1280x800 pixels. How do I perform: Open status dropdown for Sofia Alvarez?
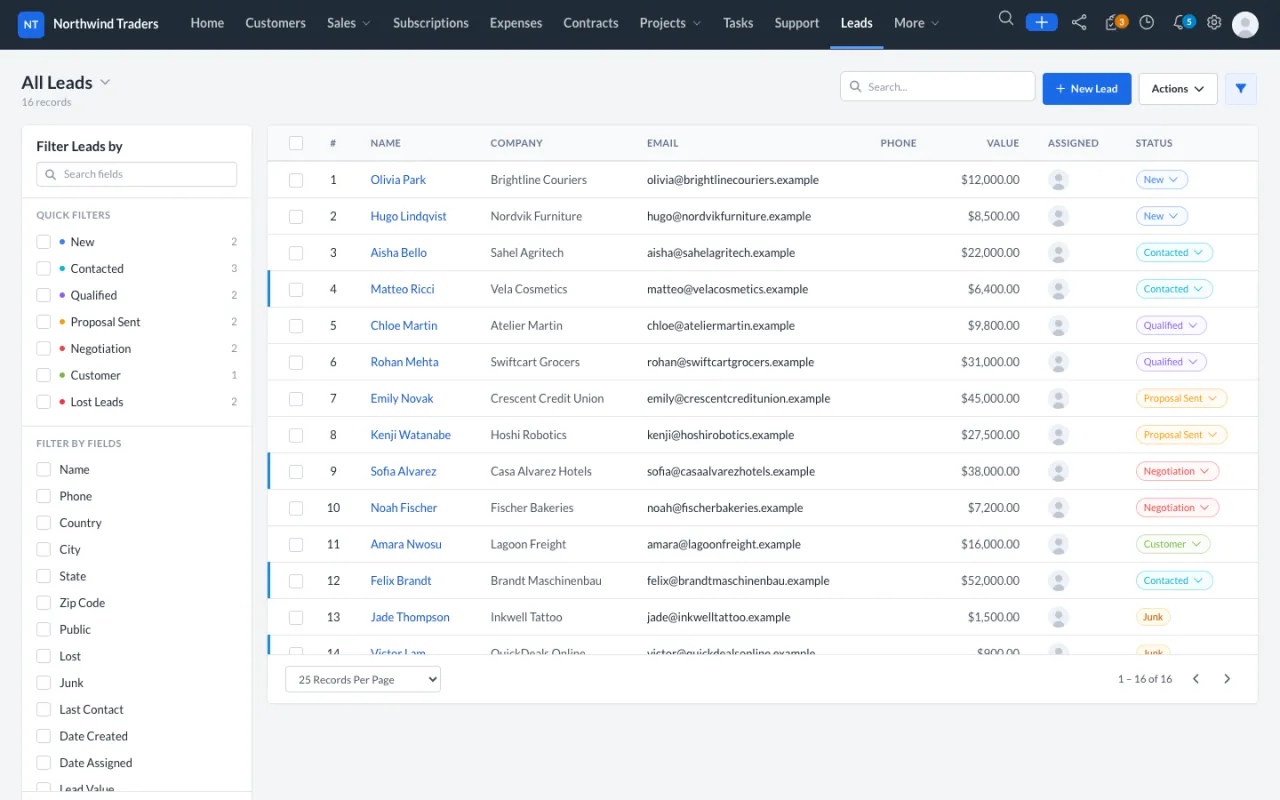point(1177,471)
